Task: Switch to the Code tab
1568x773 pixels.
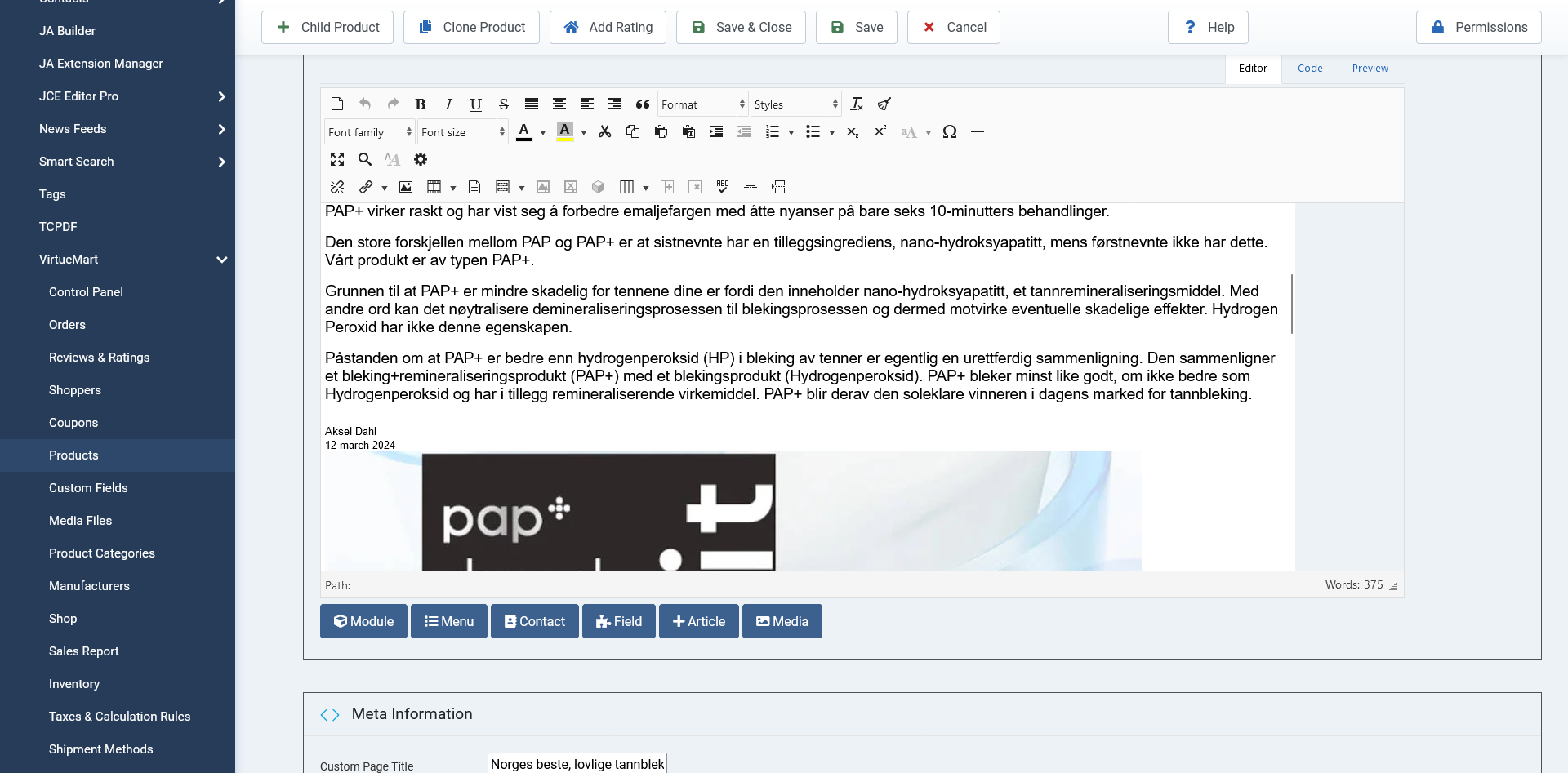Action: tap(1310, 69)
